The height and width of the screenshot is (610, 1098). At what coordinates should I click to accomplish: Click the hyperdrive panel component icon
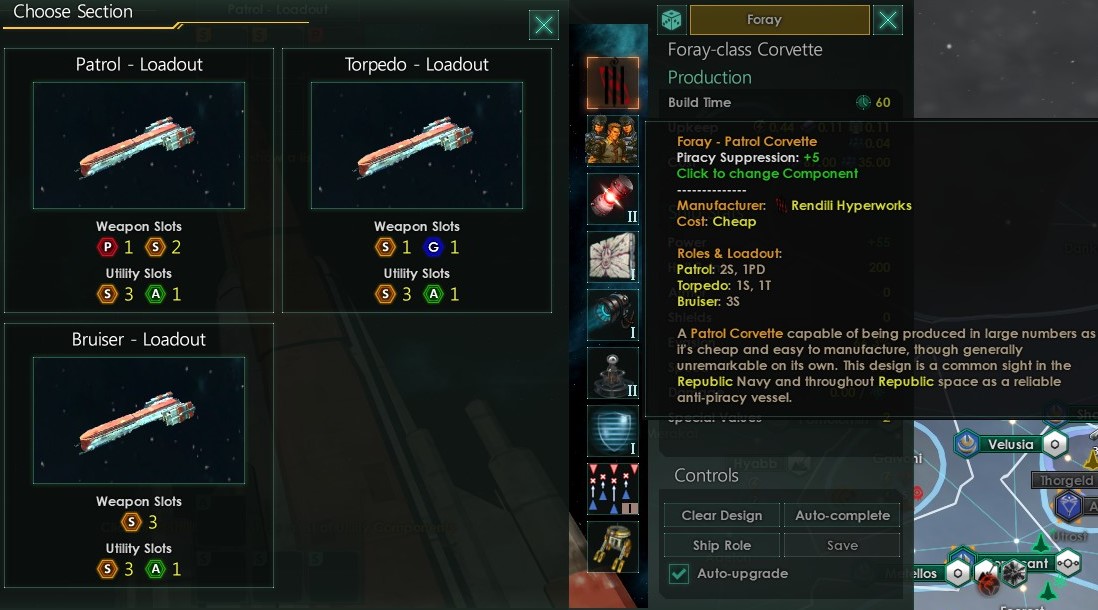(613, 257)
